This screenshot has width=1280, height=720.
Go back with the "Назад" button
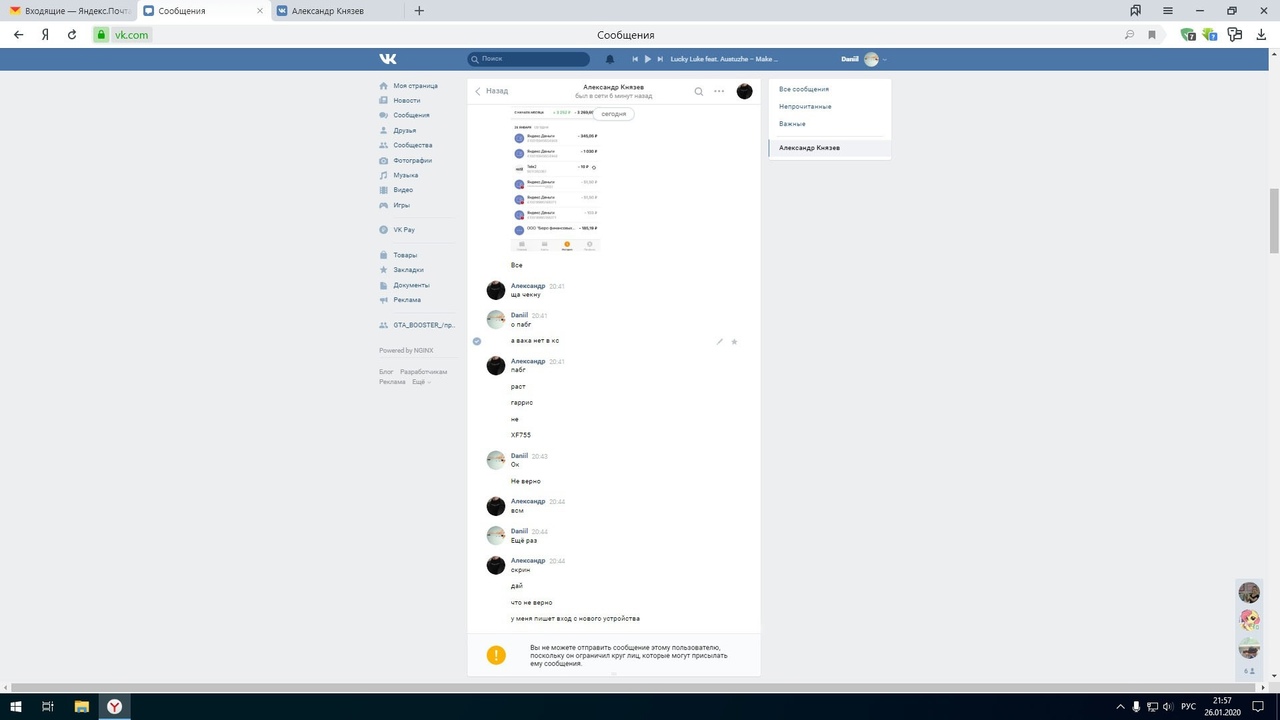pos(491,91)
